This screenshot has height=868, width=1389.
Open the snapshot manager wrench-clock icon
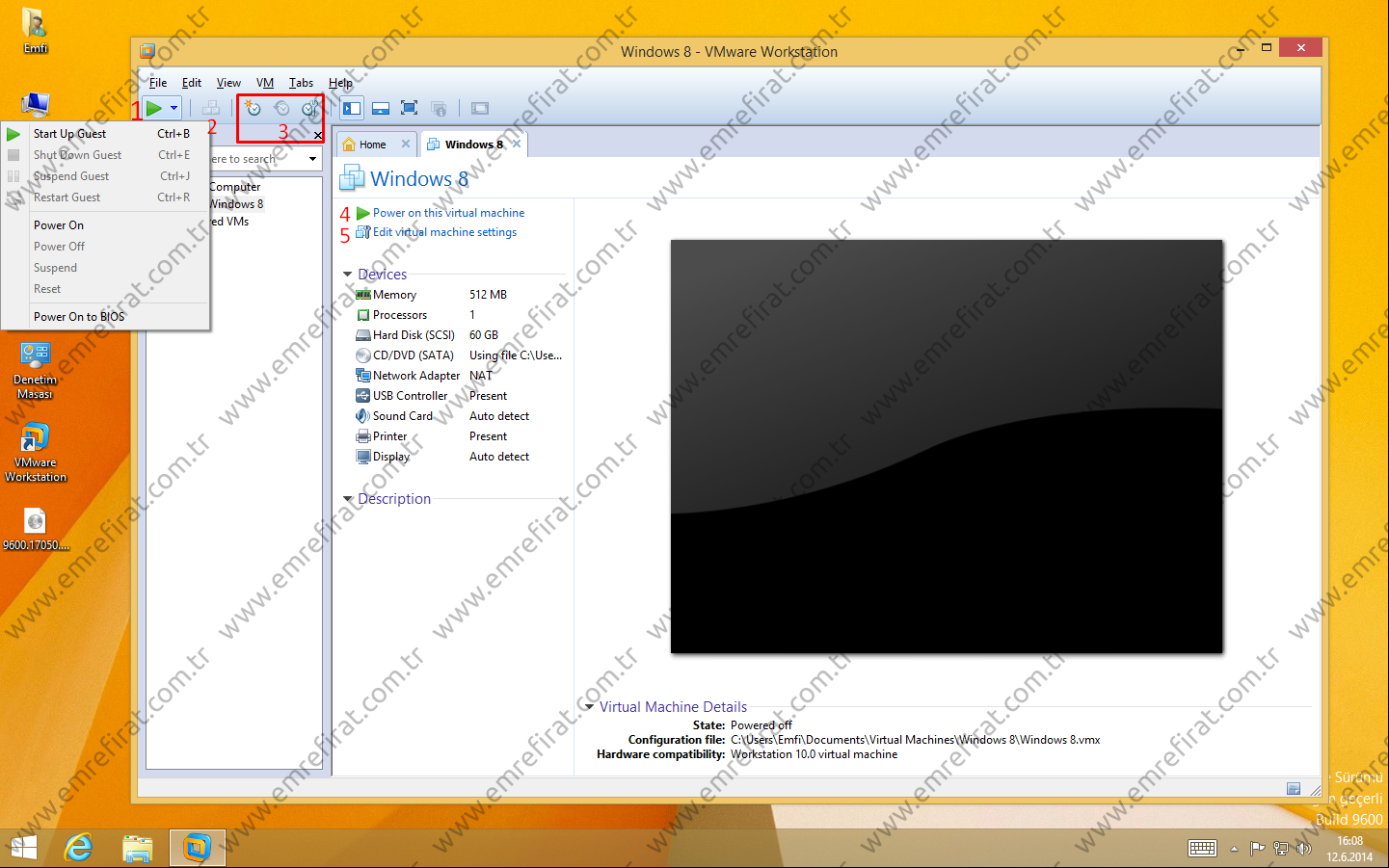click(309, 109)
